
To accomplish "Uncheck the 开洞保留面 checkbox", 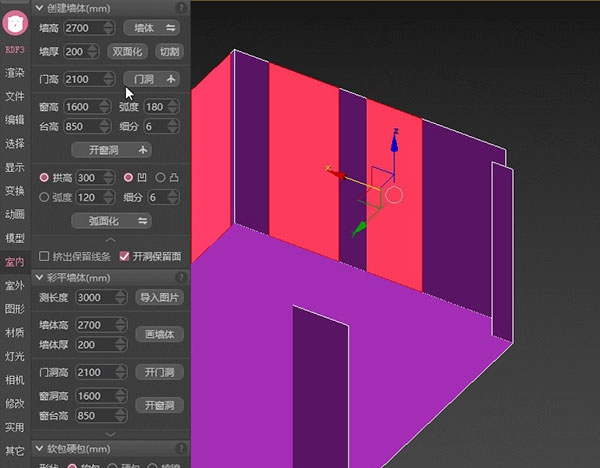I will tap(124, 256).
